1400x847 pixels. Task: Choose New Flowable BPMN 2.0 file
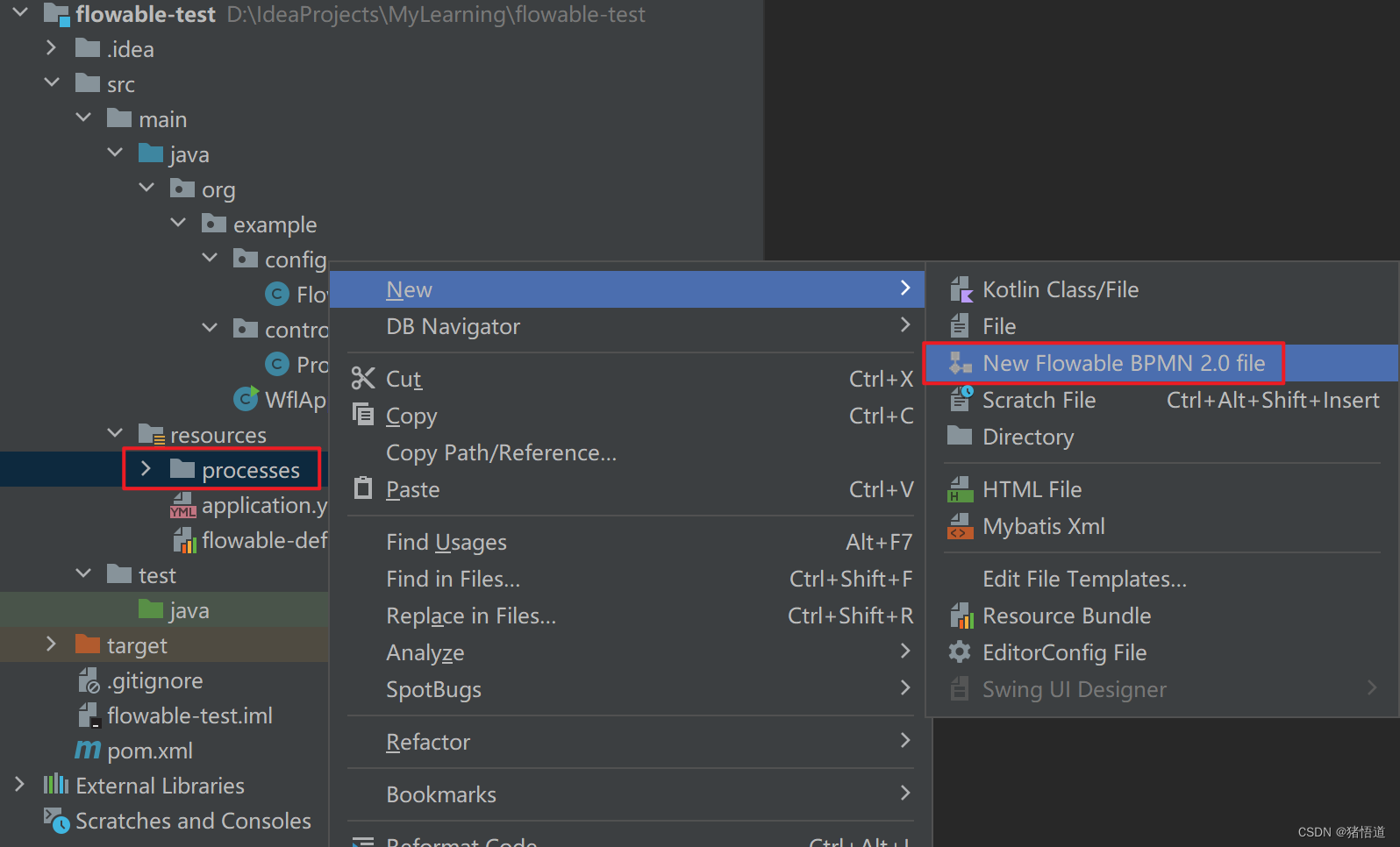click(1161, 363)
